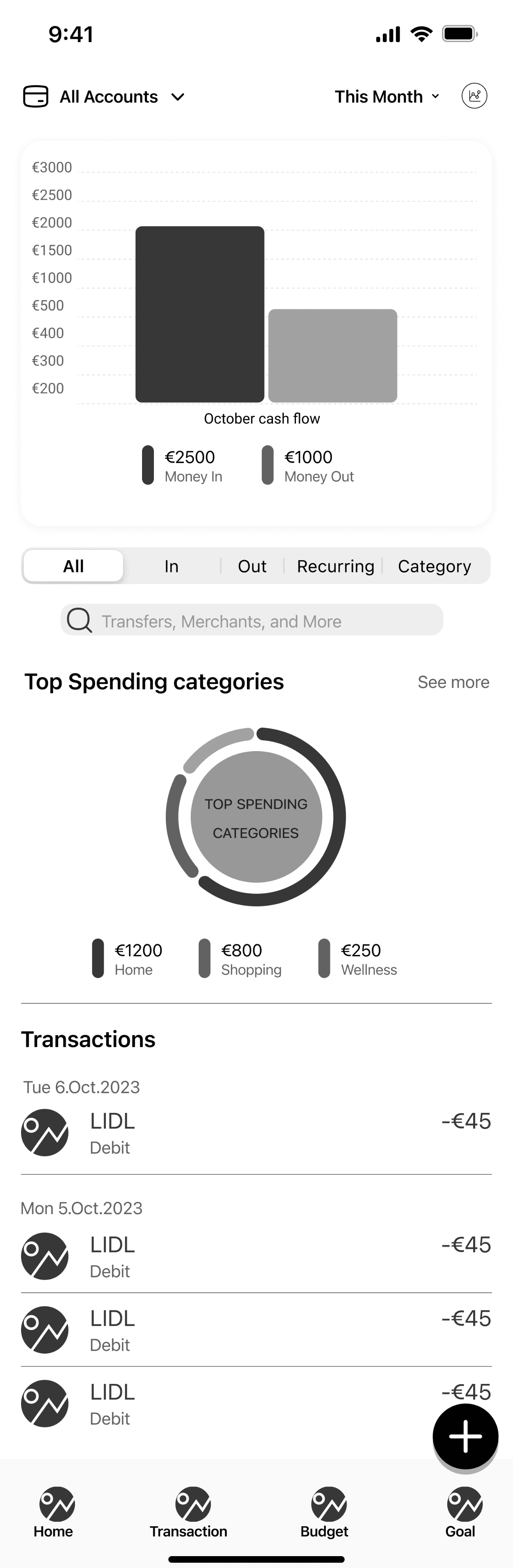
Task: Select the Category filter tab
Action: click(434, 566)
